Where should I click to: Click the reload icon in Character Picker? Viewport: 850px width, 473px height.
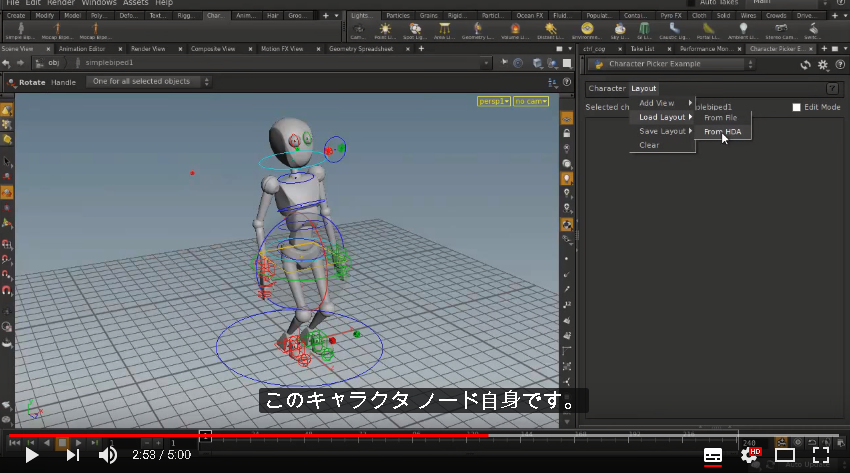[806, 65]
